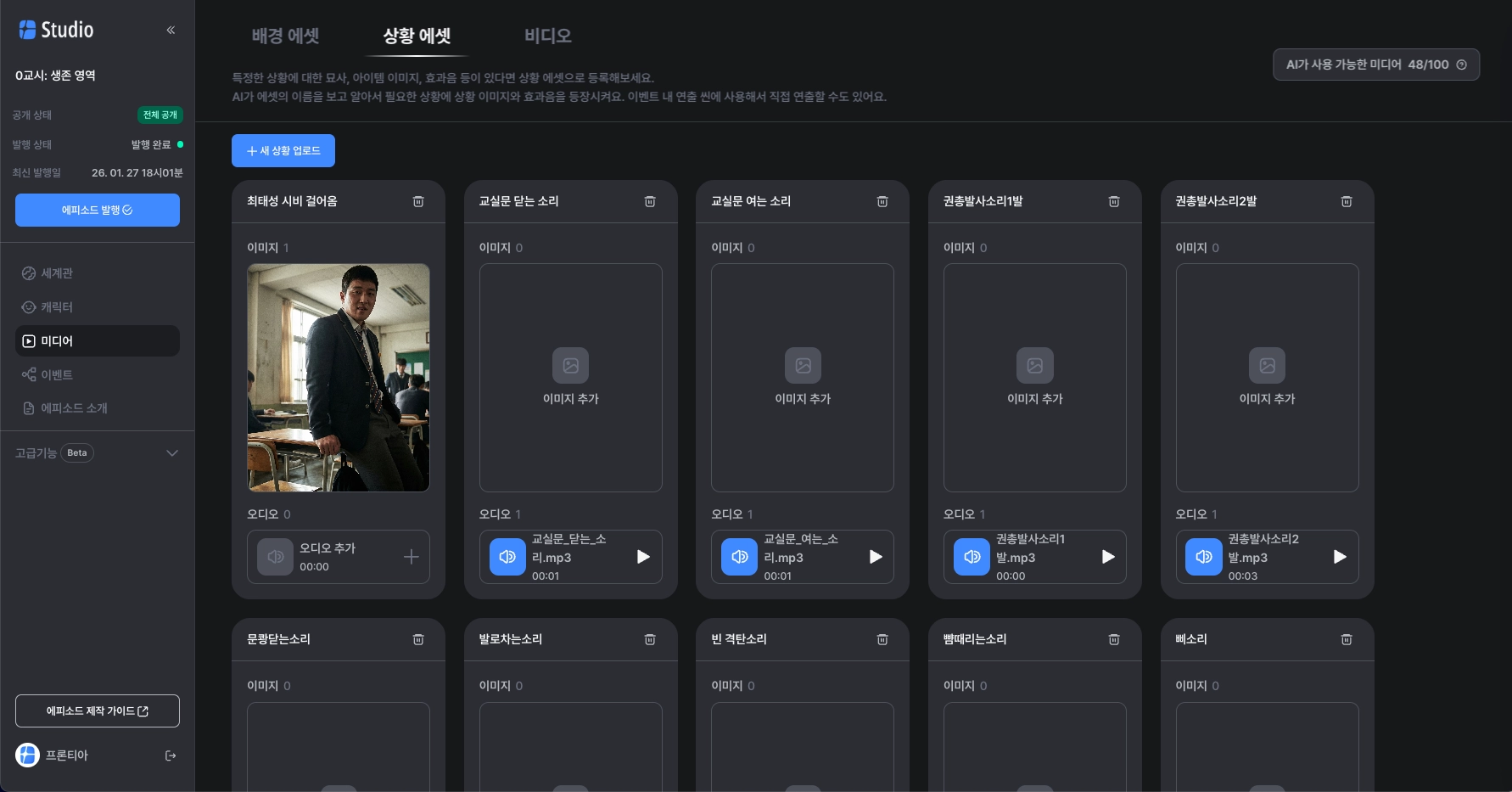
Task: Open the 비디오 tab
Action: (x=548, y=36)
